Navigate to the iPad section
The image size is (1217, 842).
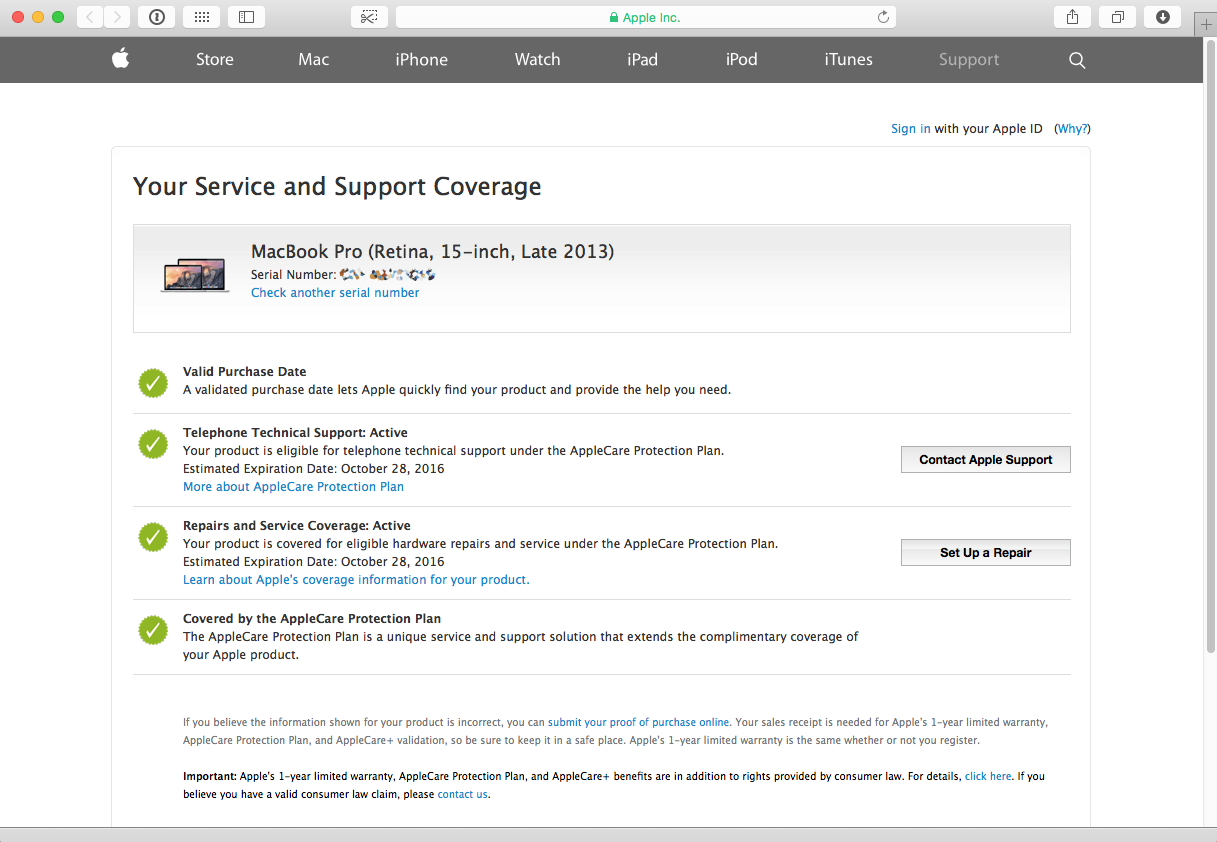642,59
